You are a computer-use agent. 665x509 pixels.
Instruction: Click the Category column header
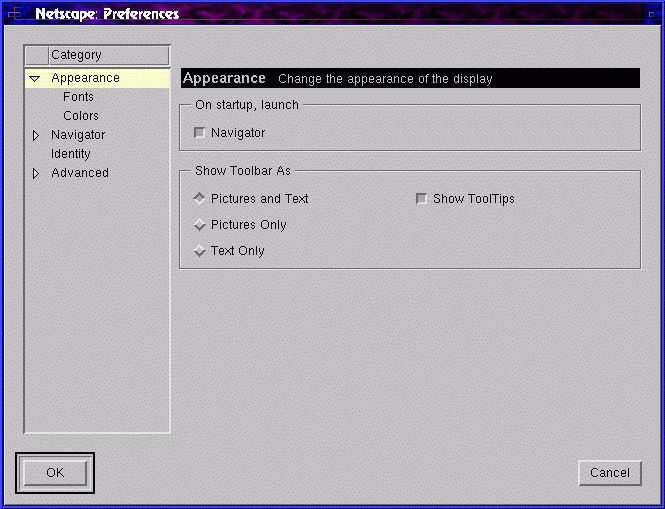click(109, 55)
